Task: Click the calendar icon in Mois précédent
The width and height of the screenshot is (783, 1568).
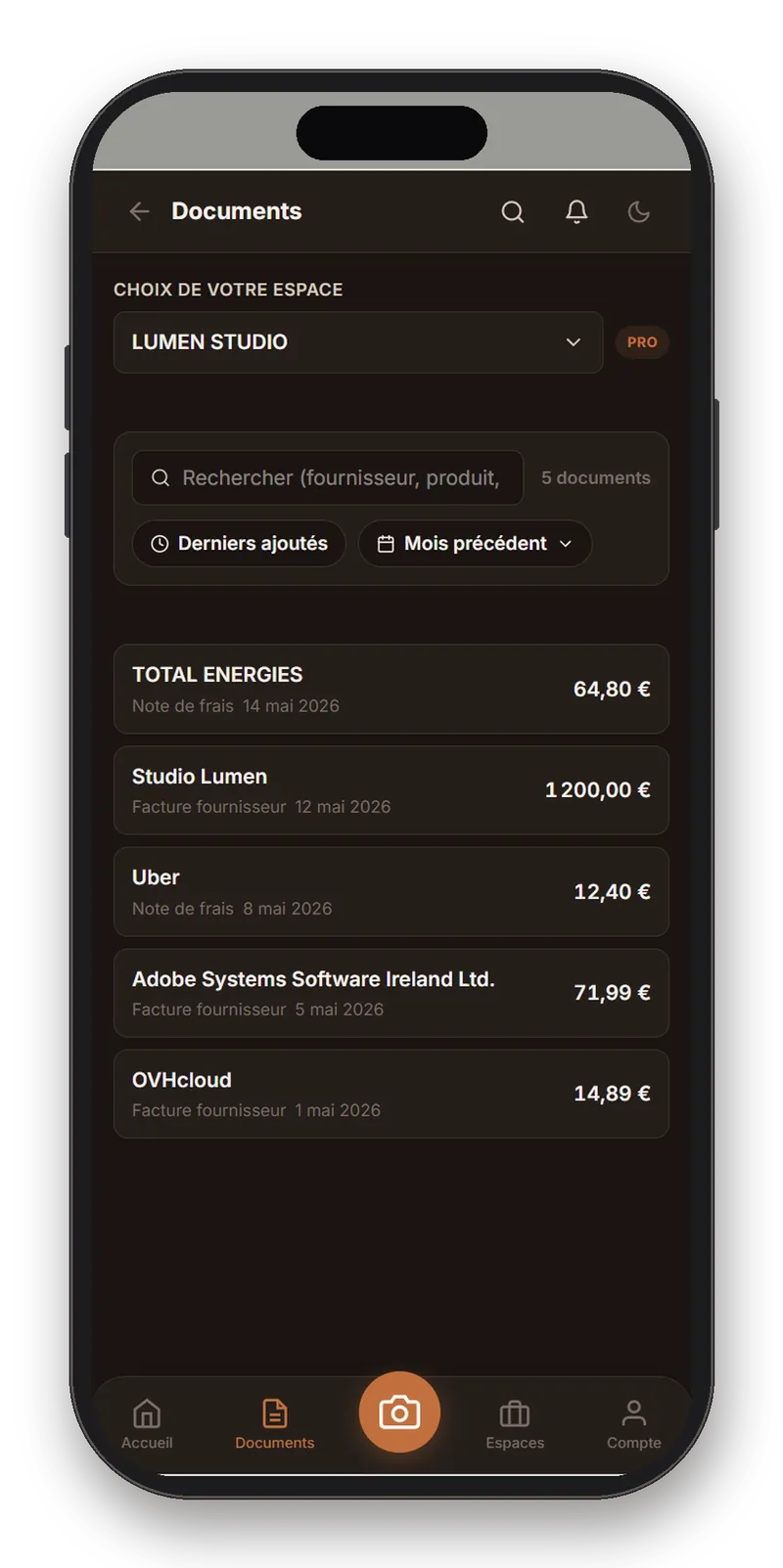Action: tap(386, 544)
